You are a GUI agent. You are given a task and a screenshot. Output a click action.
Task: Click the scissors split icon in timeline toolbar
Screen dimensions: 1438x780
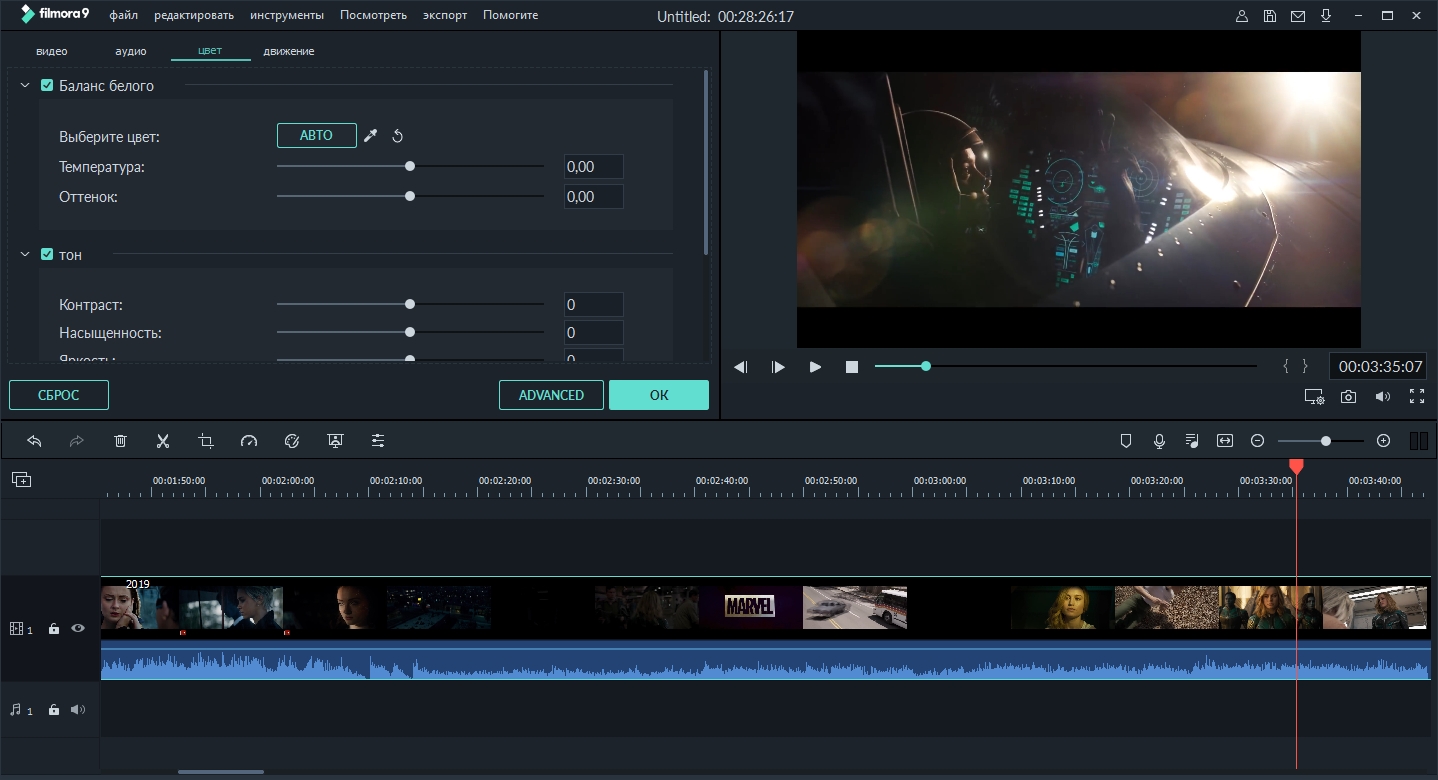point(163,441)
